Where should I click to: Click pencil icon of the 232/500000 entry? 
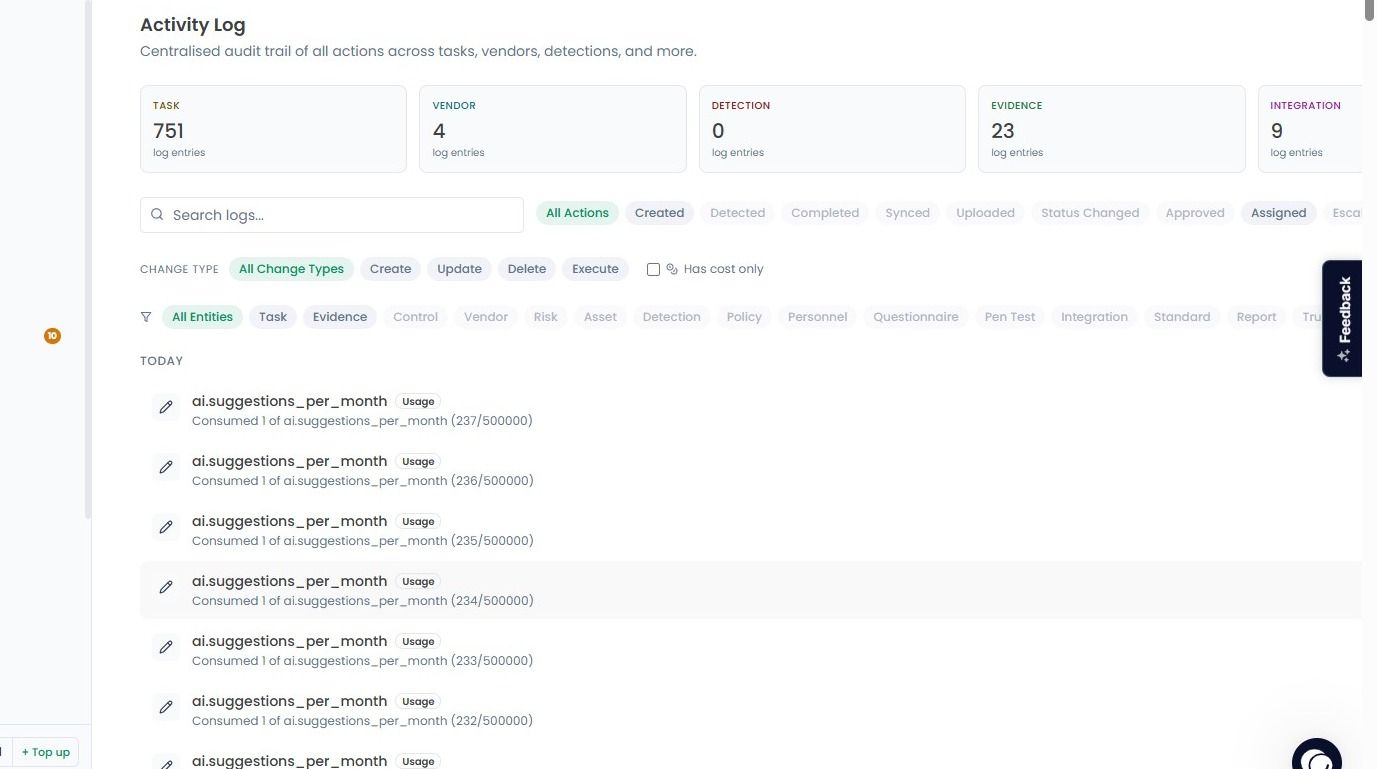pos(166,707)
